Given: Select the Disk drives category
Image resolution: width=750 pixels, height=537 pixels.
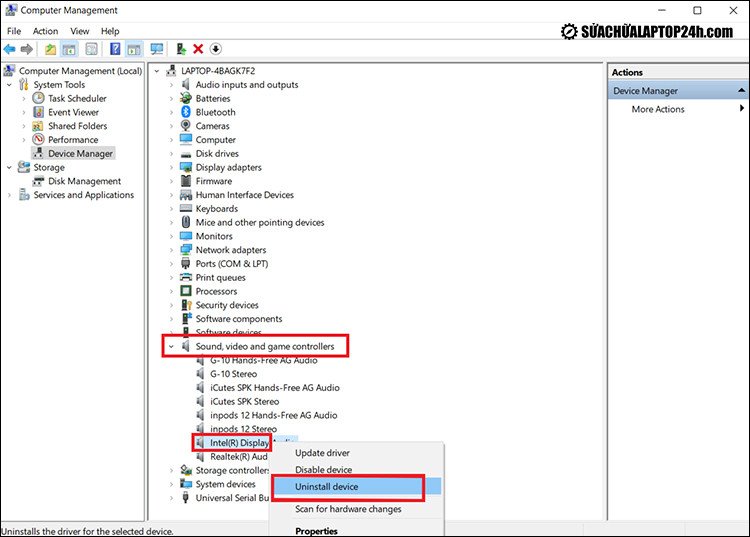Looking at the screenshot, I should click(x=217, y=153).
